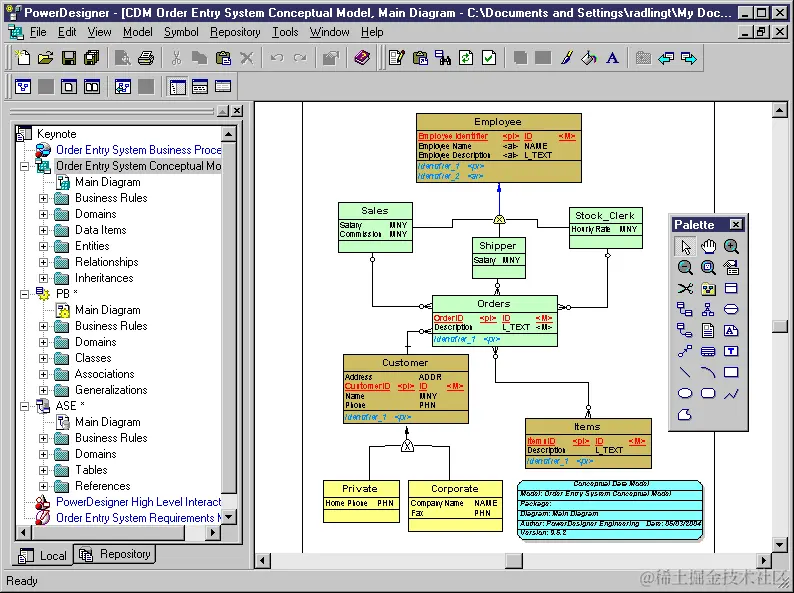Open the File menu

pyautogui.click(x=38, y=32)
